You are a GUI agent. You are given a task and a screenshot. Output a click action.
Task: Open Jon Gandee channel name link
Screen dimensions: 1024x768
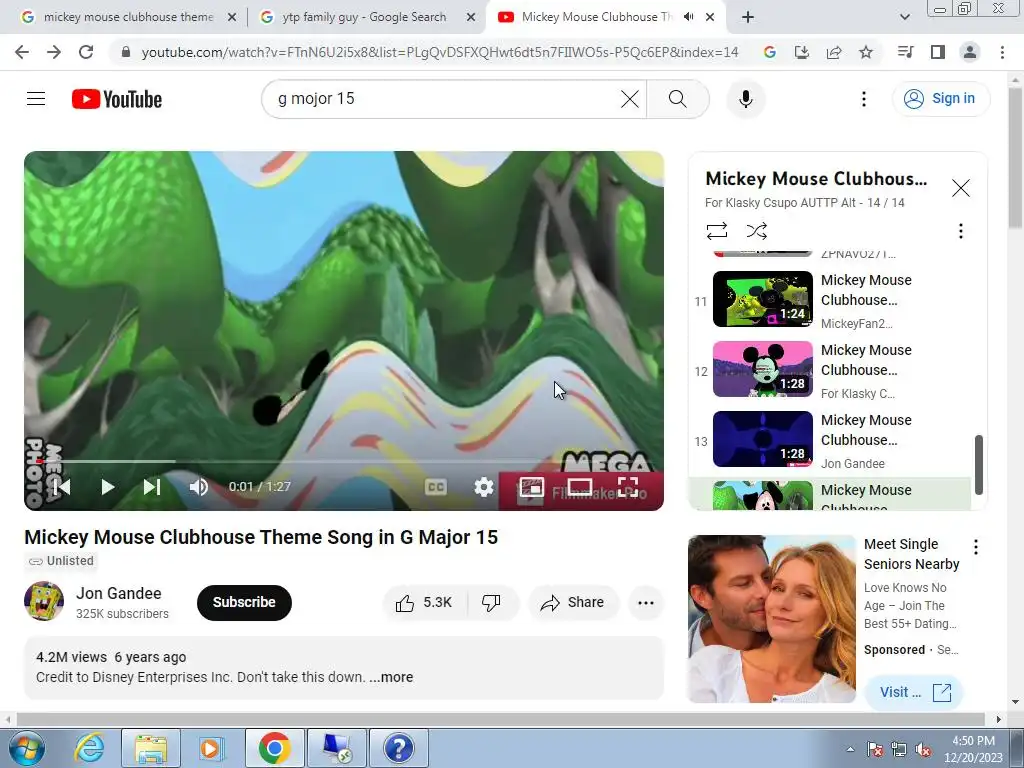119,593
